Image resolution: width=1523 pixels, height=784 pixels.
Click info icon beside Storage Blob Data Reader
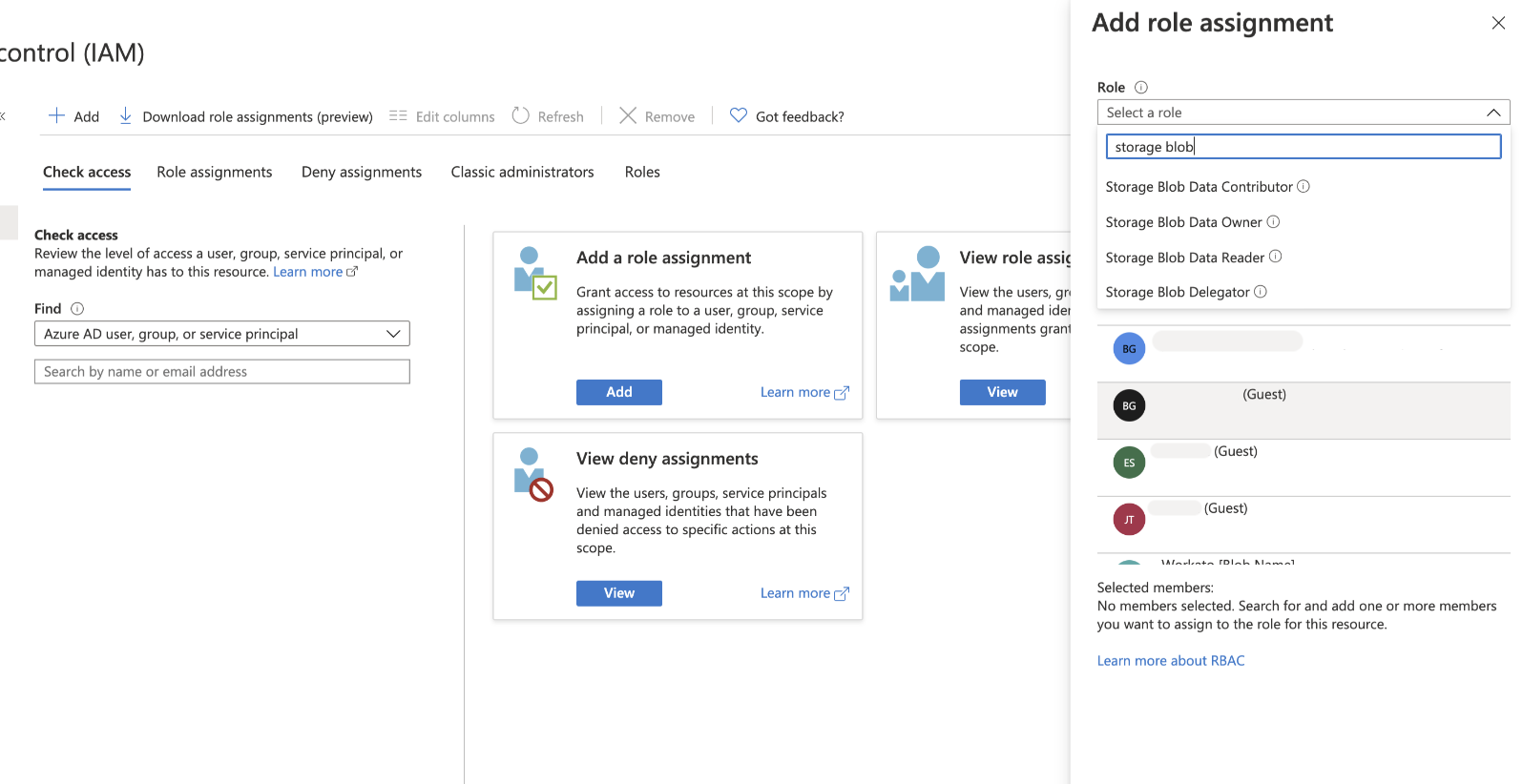coord(1276,257)
